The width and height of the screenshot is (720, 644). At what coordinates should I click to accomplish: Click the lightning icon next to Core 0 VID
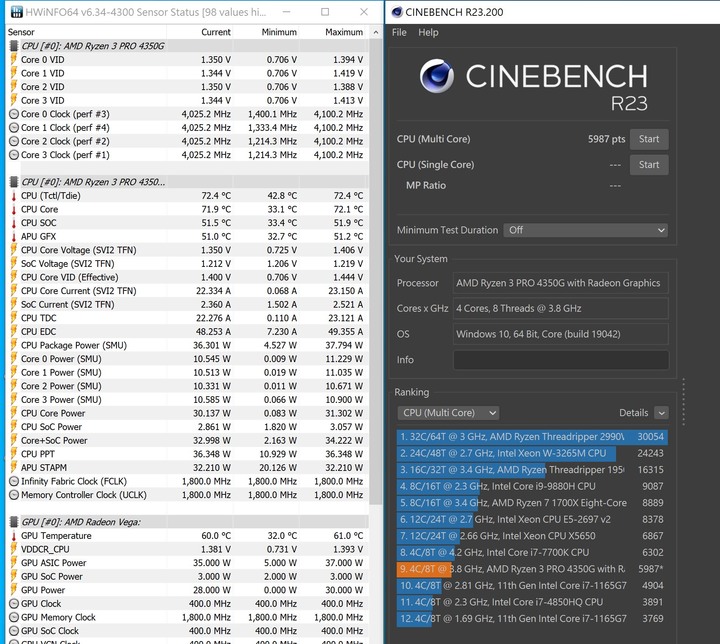[14, 59]
